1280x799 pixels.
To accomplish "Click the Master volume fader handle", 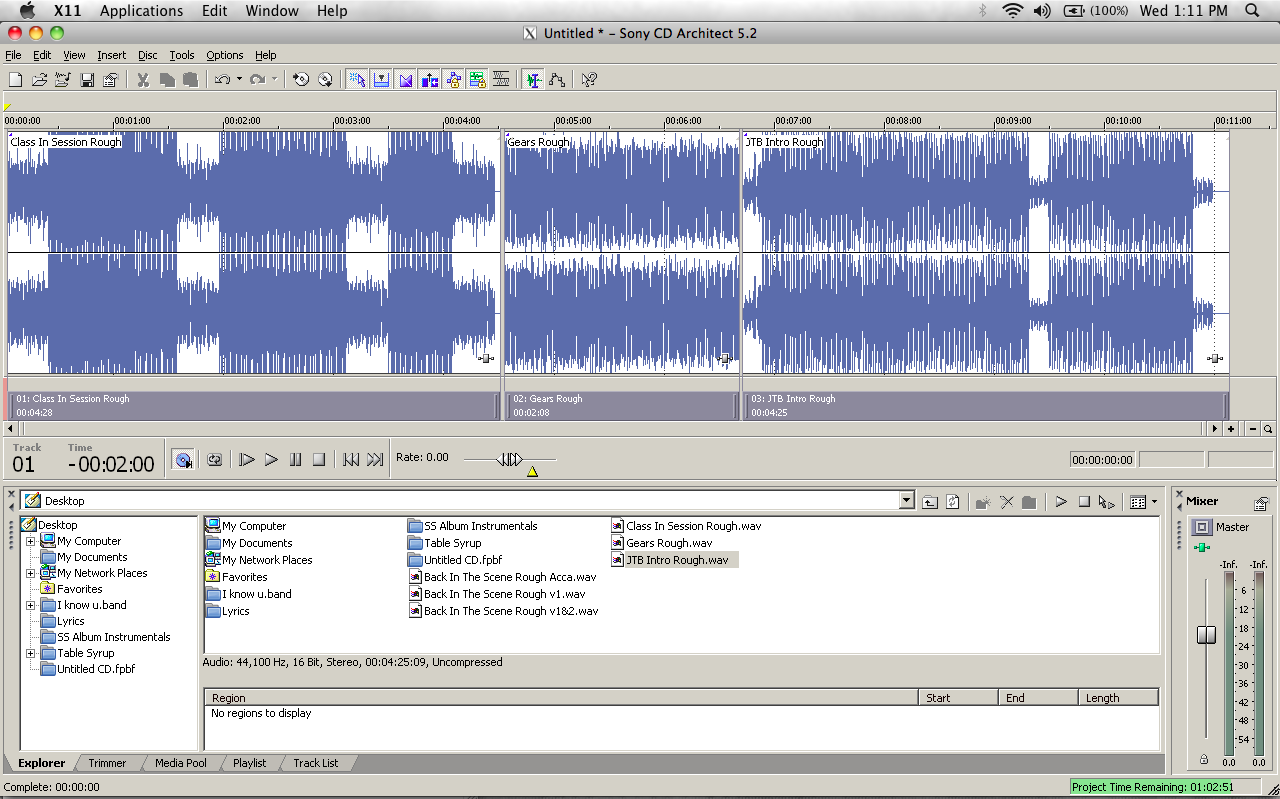I will (x=1206, y=635).
